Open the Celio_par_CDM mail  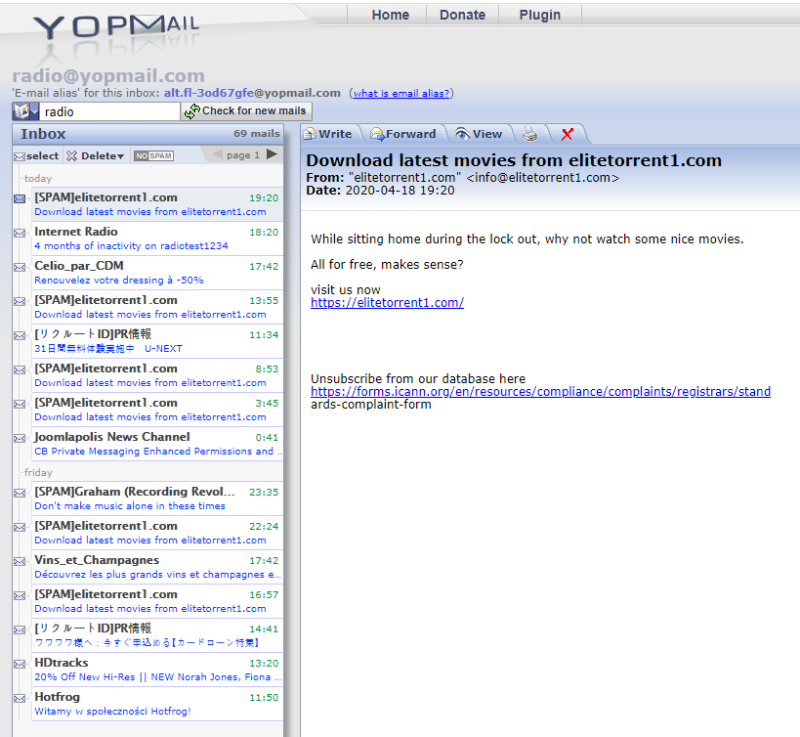tap(157, 272)
